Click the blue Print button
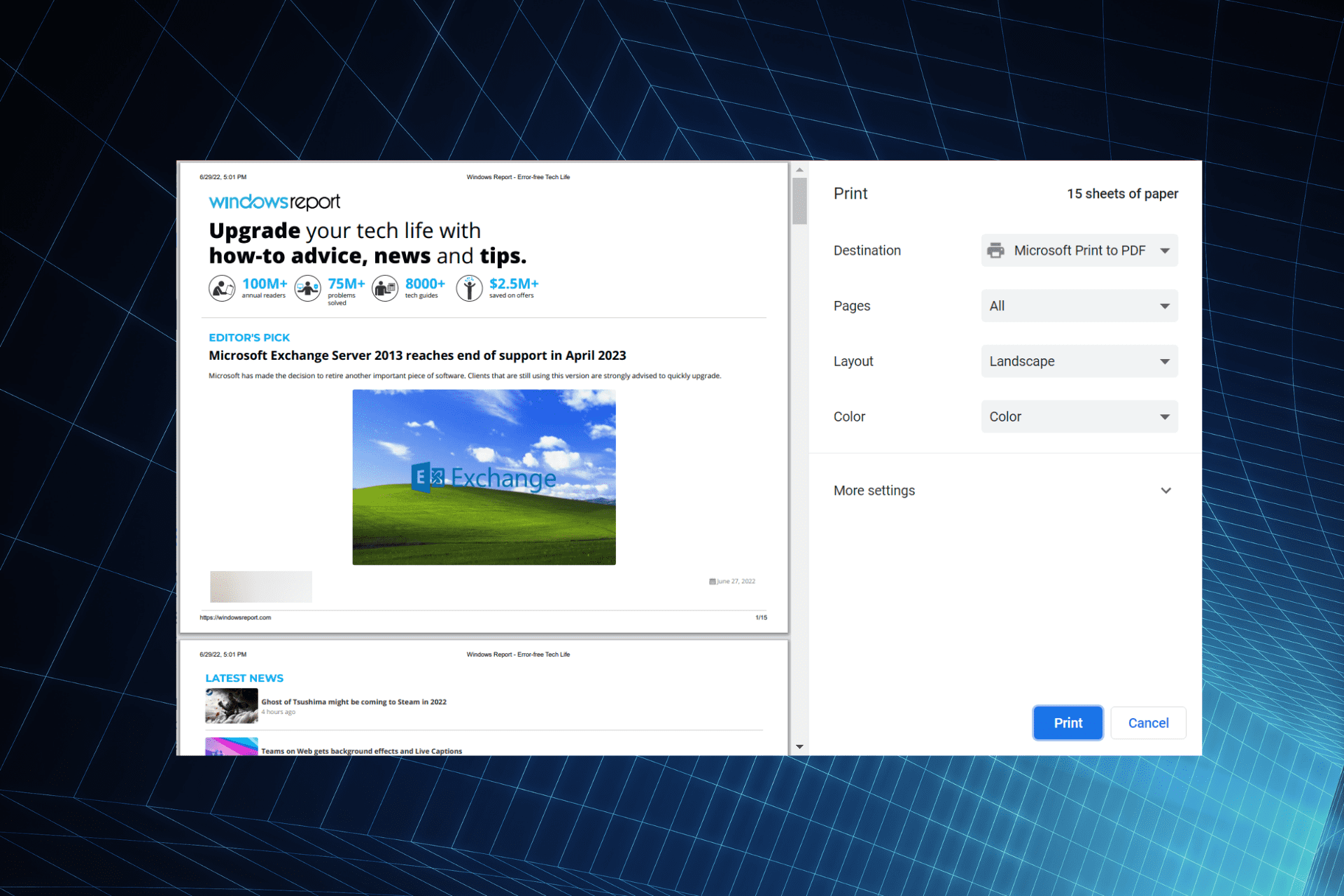Viewport: 1344px width, 896px height. pos(1067,723)
